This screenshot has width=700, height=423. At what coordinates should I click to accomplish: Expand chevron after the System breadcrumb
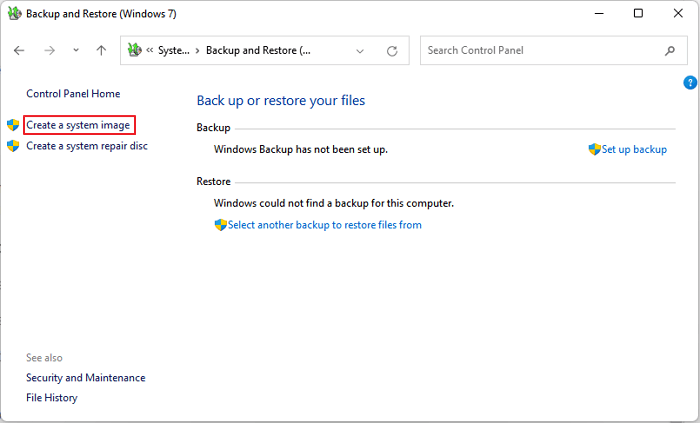[196, 51]
